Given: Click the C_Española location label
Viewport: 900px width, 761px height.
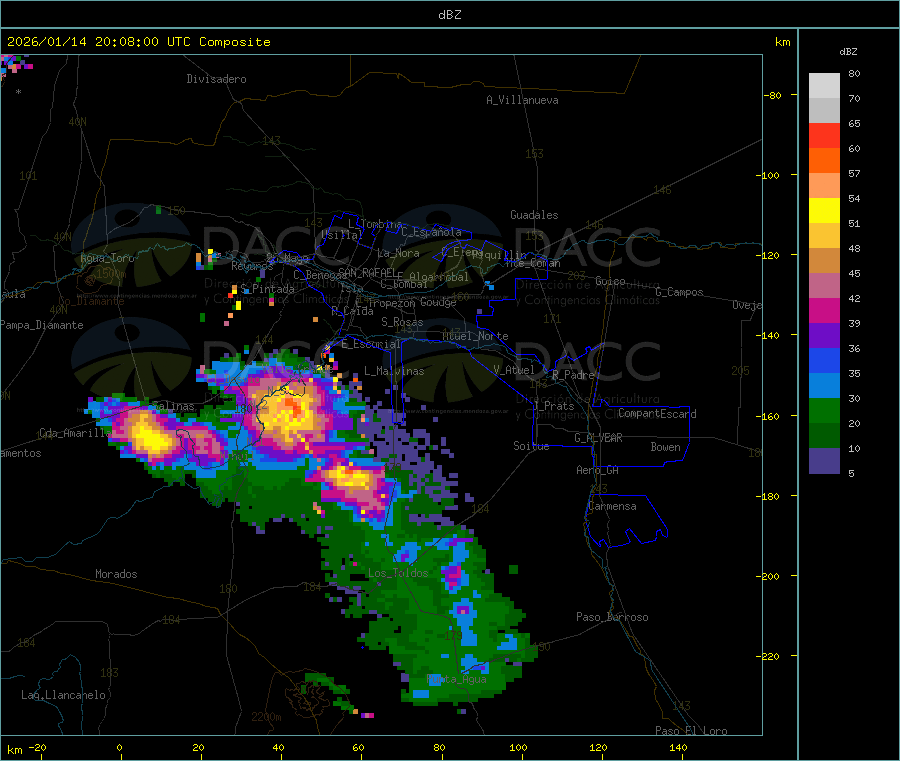Looking at the screenshot, I should point(431,232).
